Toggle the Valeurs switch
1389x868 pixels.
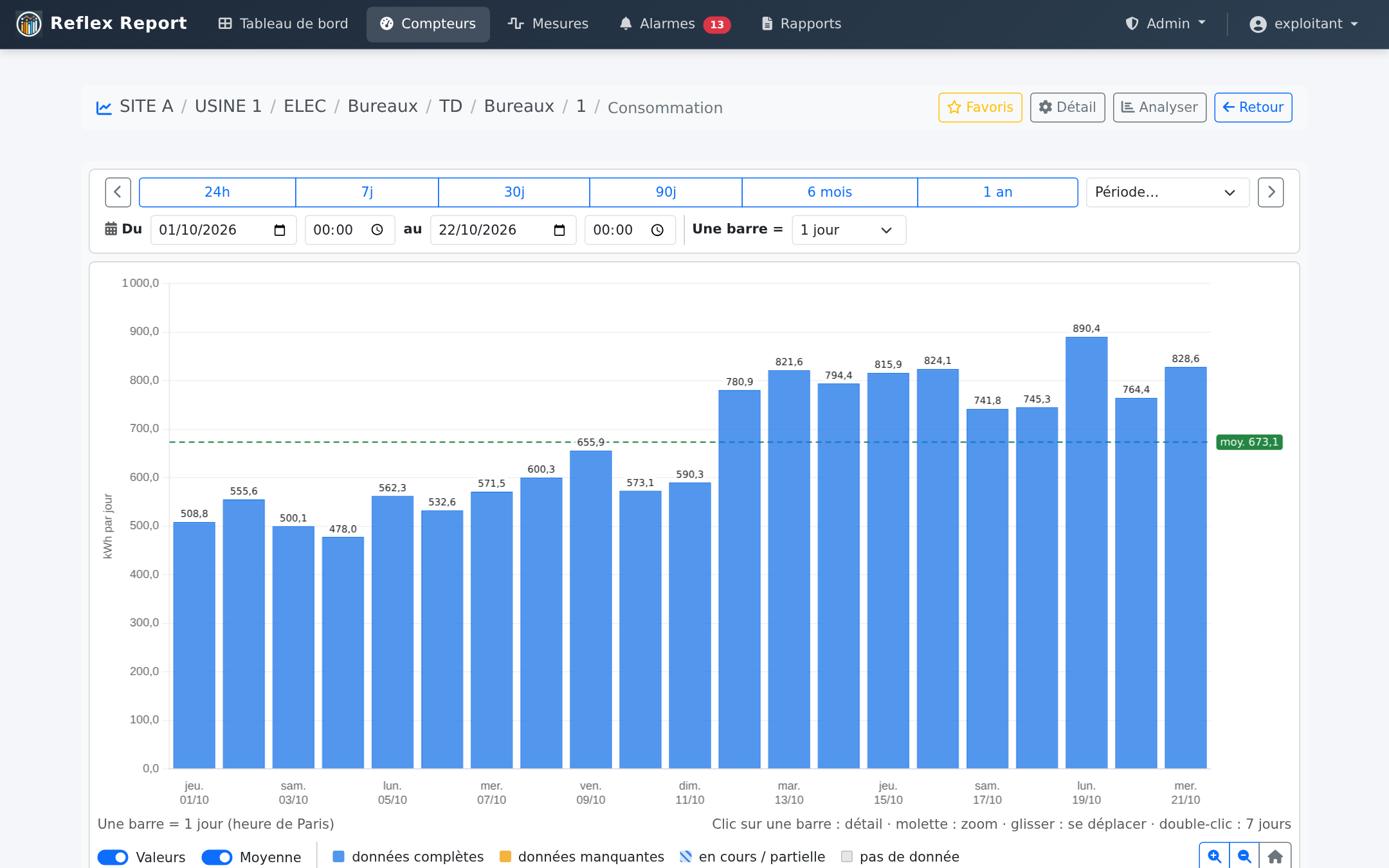(x=113, y=857)
